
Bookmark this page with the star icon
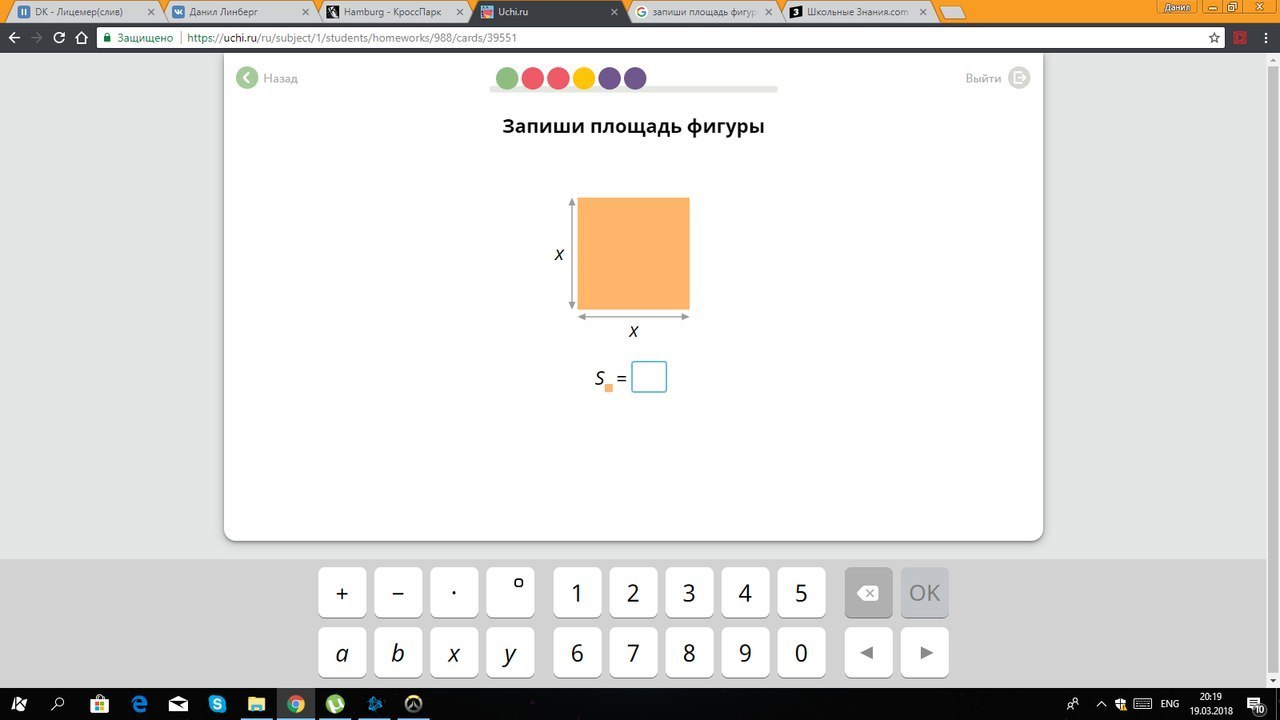pos(1214,38)
